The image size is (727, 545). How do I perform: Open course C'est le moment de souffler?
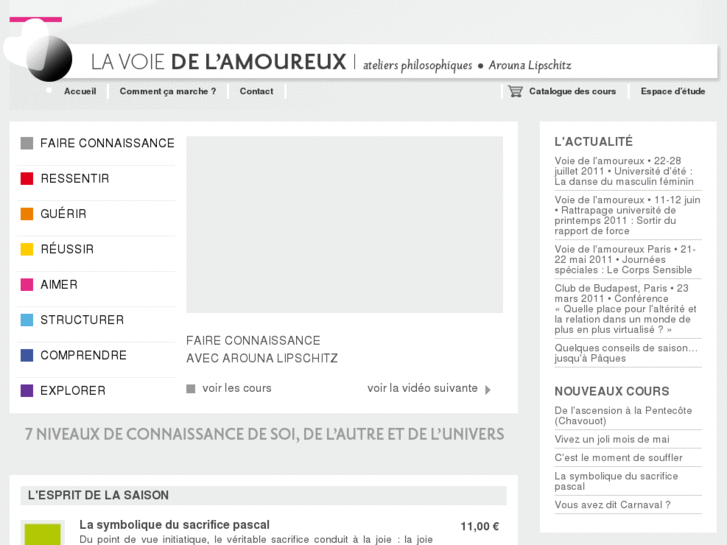point(619,458)
